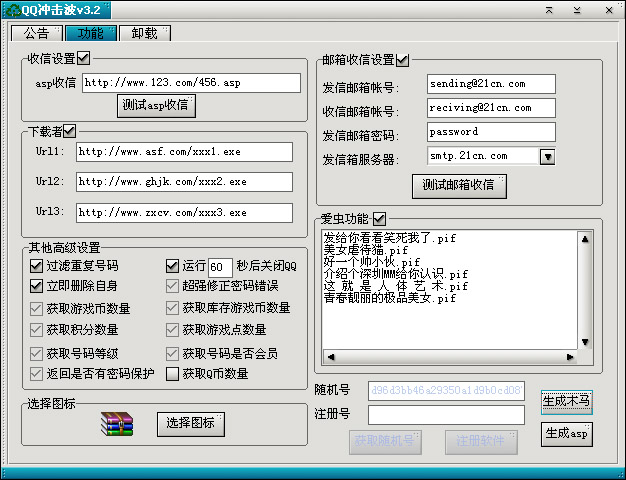Click the line 好一个帅小伙.pif
The width and height of the screenshot is (626, 480).
(x=372, y=262)
